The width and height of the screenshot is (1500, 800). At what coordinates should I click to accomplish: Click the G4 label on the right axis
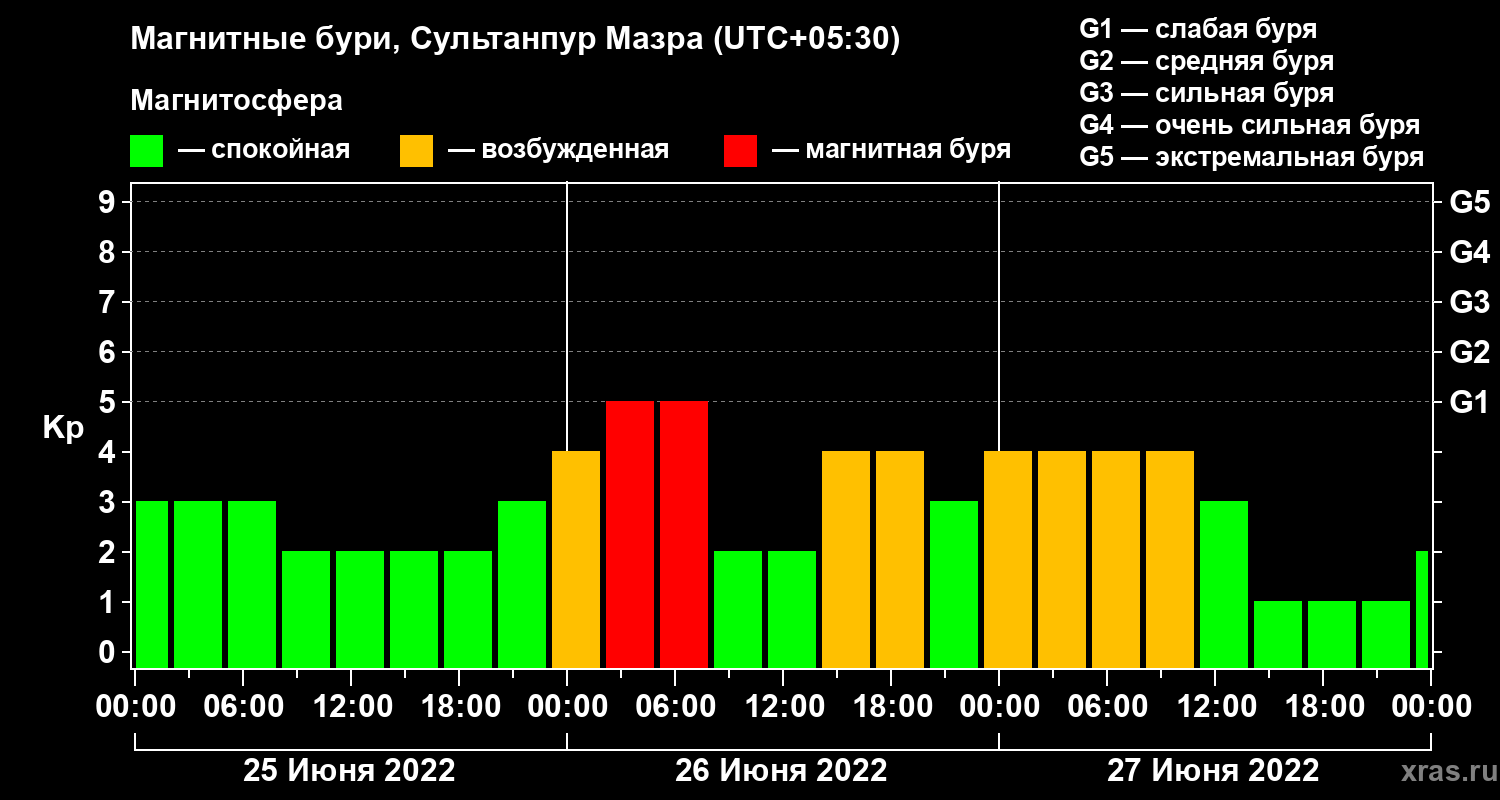1469,253
